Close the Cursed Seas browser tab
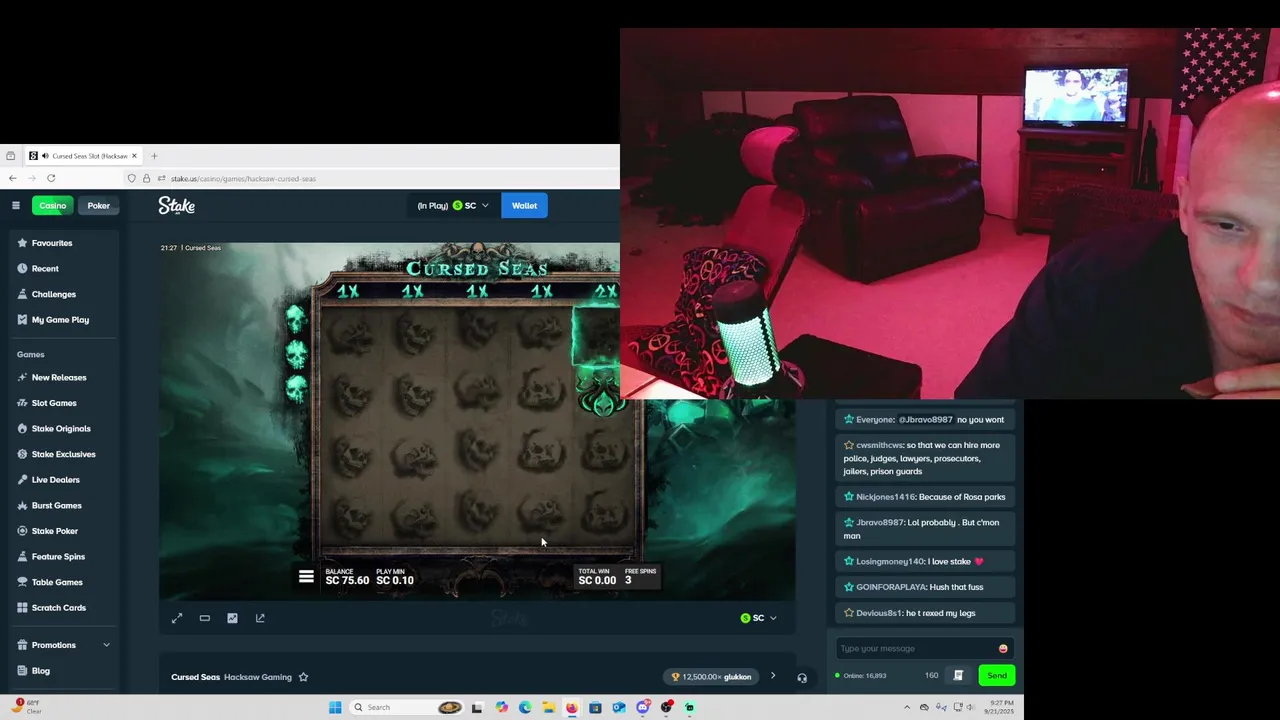Image resolution: width=1280 pixels, height=720 pixels. (134, 156)
